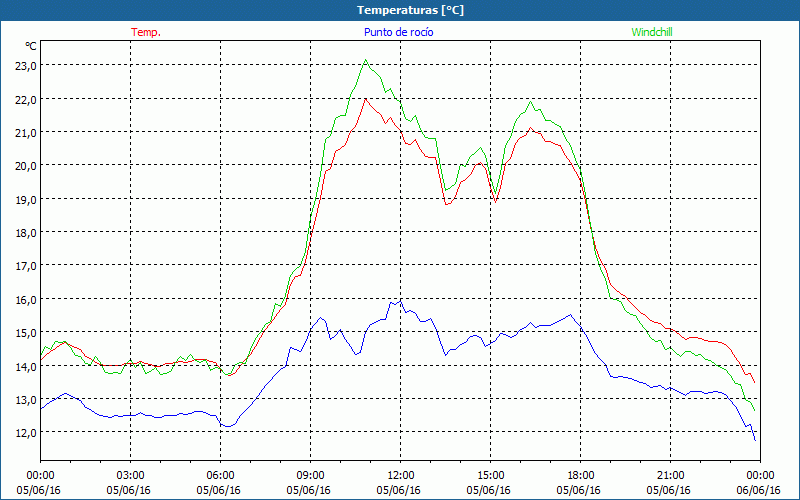Click the 20,0 y-axis value
Image resolution: width=800 pixels, height=500 pixels.
coord(26,166)
